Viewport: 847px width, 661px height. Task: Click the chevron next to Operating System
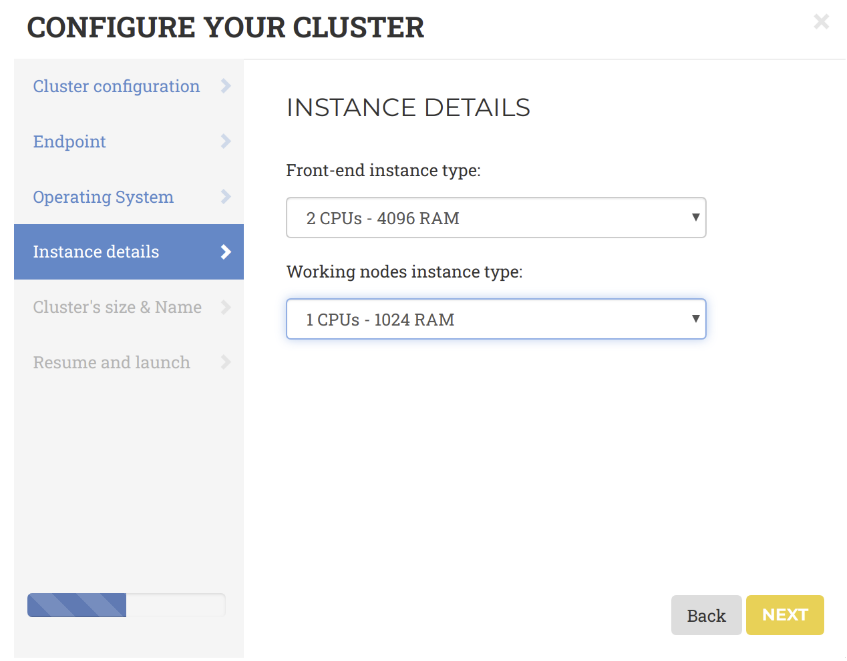point(227,197)
